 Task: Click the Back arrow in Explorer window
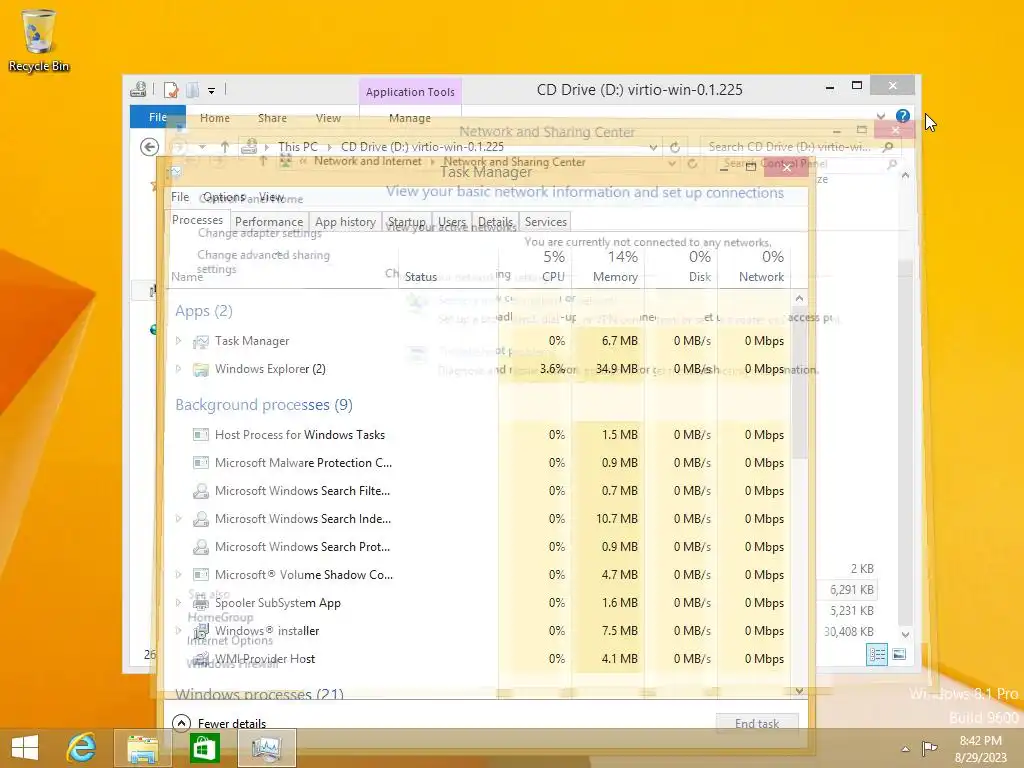(150, 147)
